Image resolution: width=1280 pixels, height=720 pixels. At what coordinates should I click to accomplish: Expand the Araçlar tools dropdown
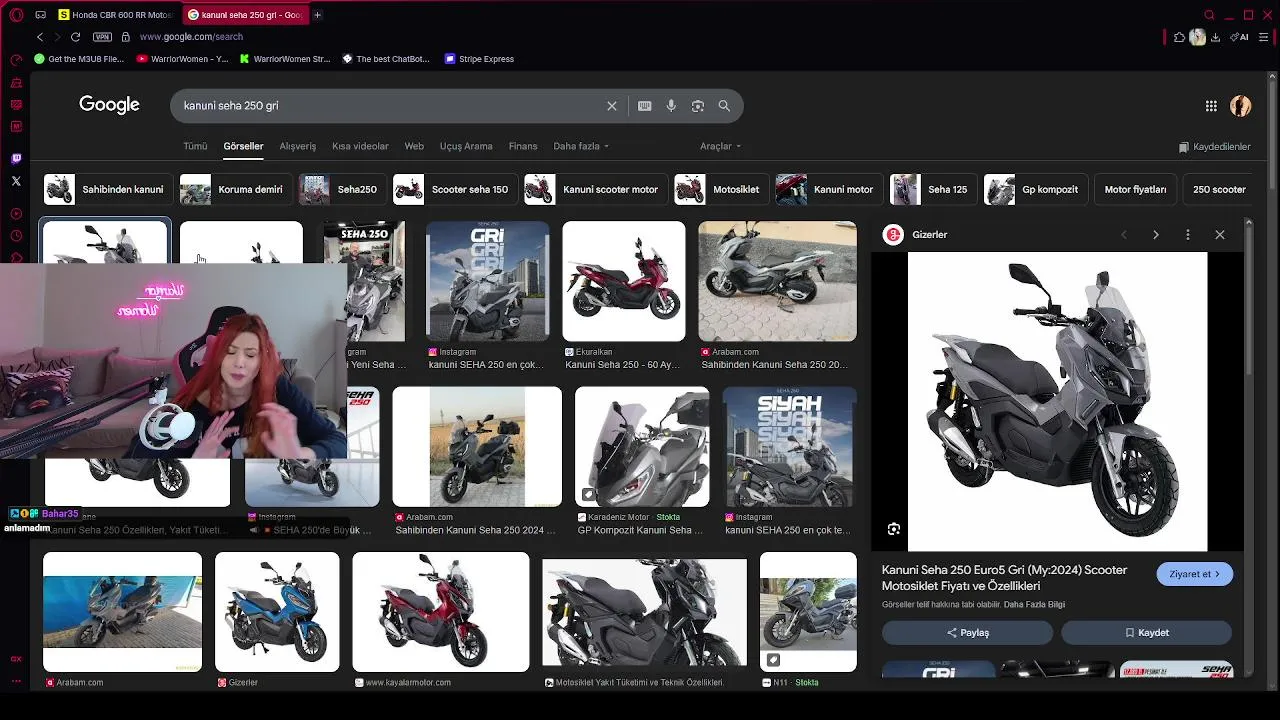[x=720, y=146]
